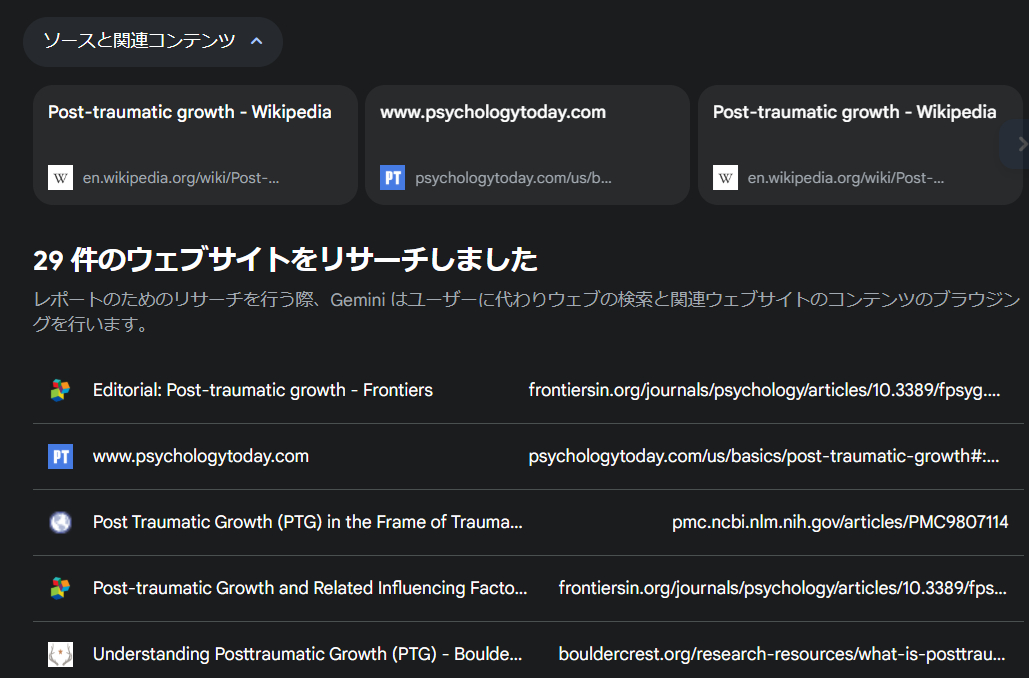Show next source cards with the right arrow

click(x=1019, y=144)
